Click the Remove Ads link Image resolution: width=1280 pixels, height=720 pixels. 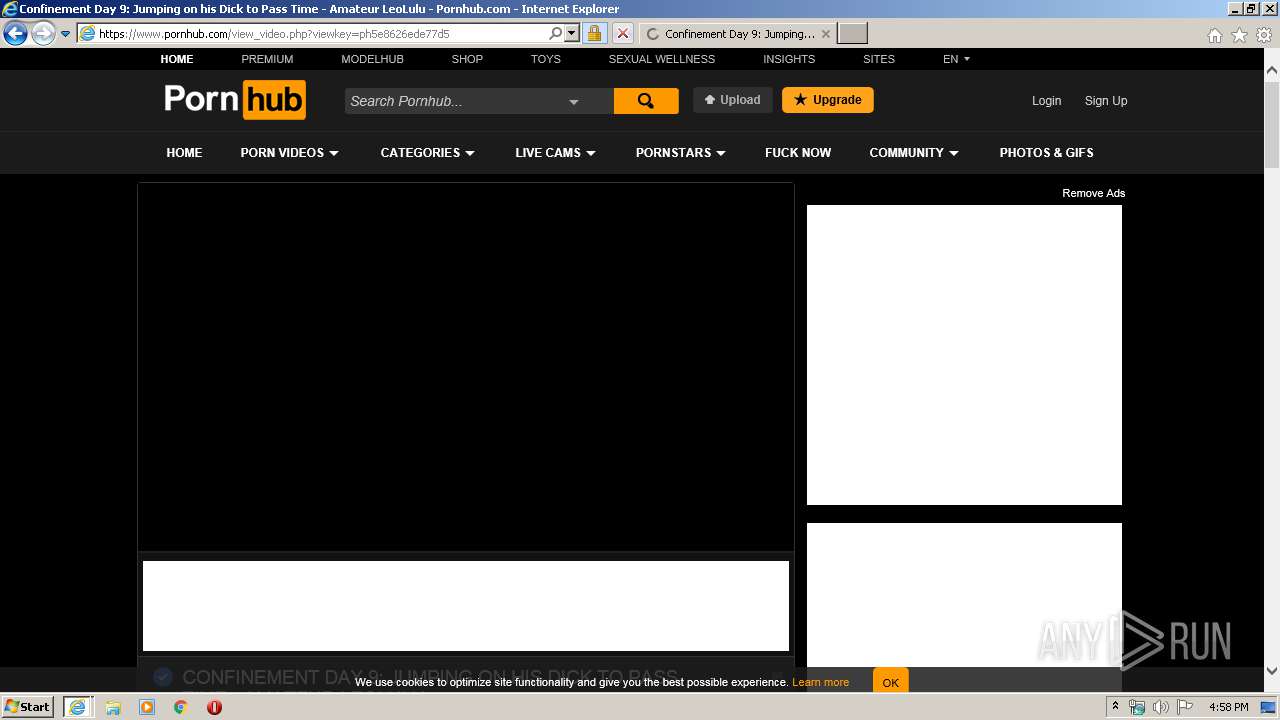(x=1093, y=193)
